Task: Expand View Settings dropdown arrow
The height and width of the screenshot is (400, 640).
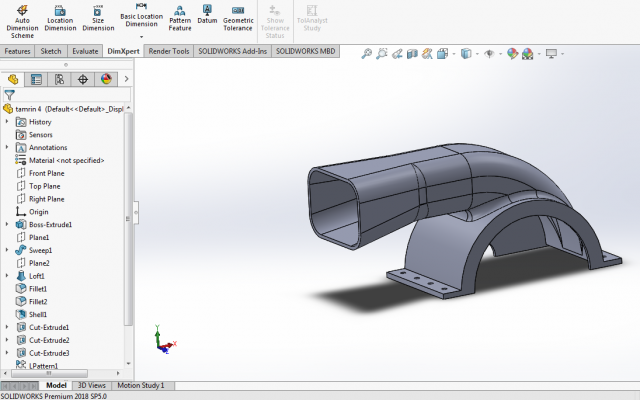Action: [562, 54]
